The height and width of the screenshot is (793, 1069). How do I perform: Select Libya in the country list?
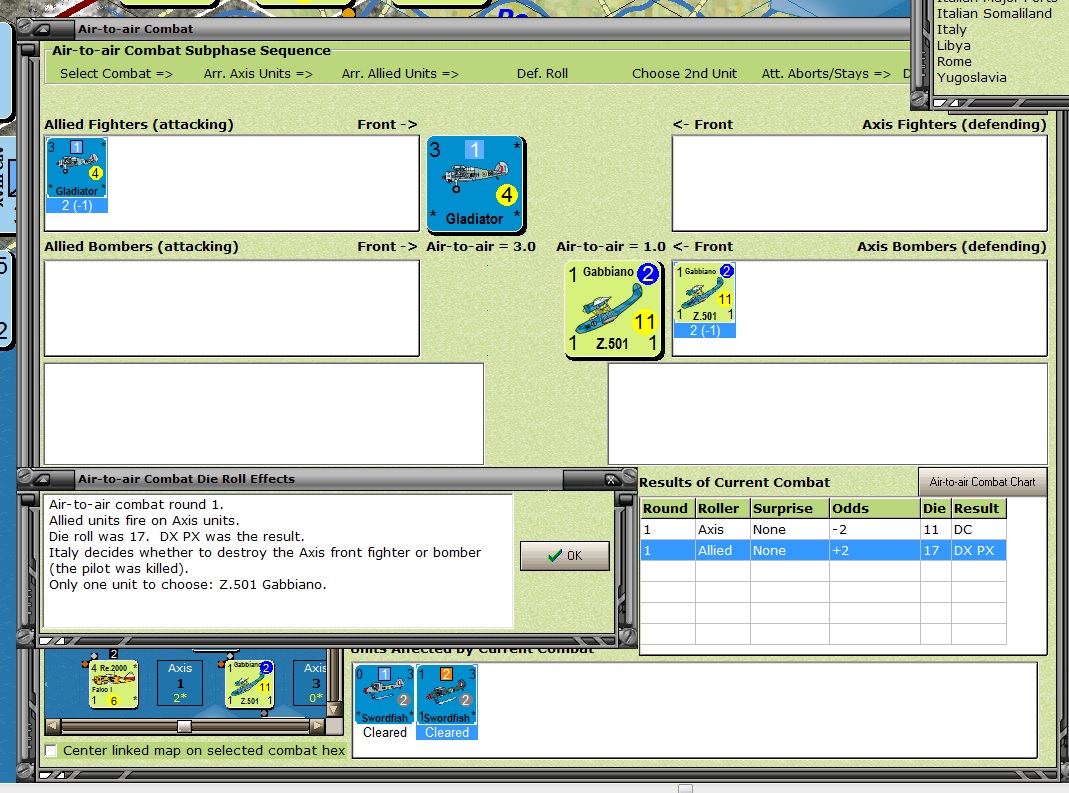coord(953,46)
